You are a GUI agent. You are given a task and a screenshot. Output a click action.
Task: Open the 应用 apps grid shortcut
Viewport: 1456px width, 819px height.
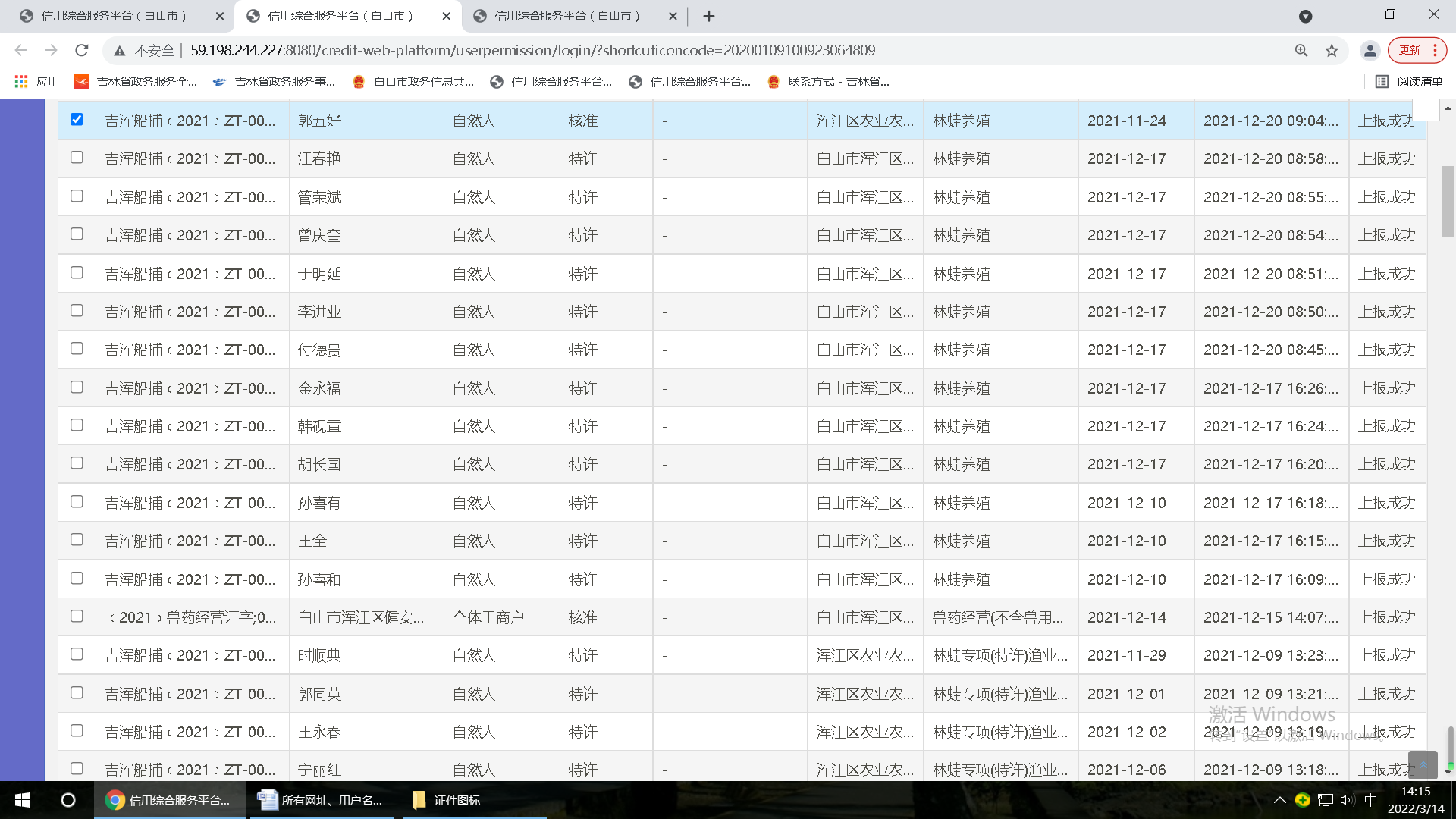36,81
